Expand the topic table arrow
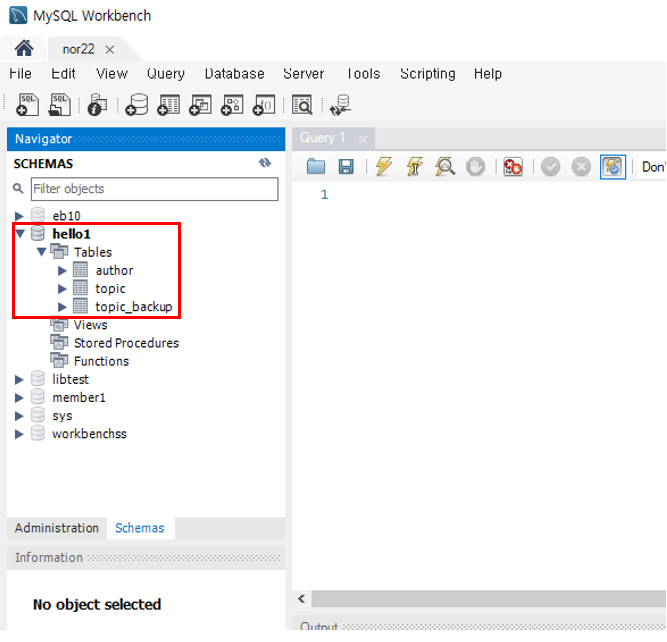667x642 pixels. tap(62, 289)
